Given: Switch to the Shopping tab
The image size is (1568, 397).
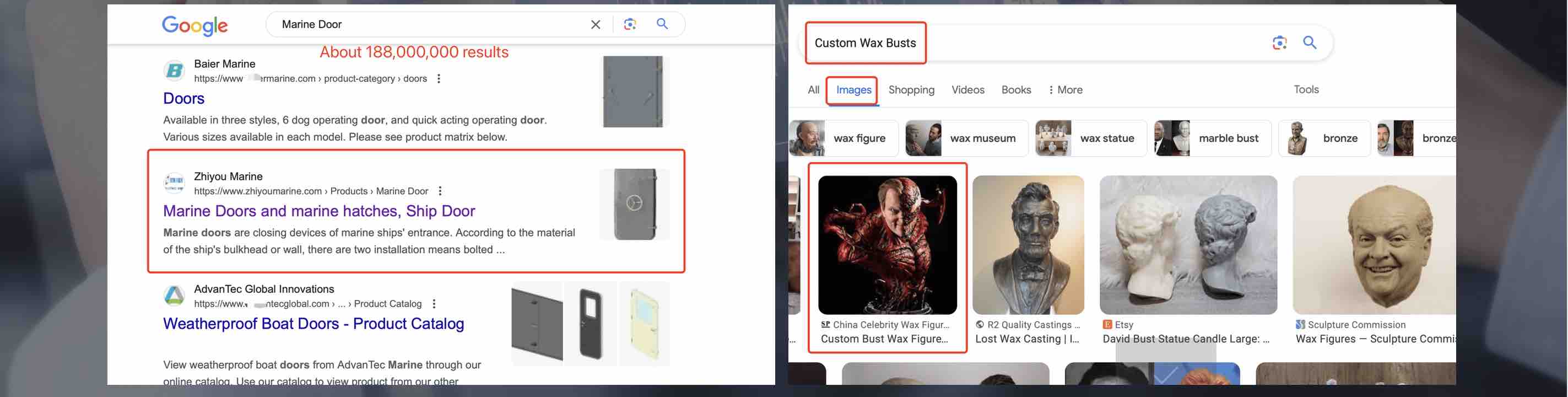Looking at the screenshot, I should tap(911, 90).
